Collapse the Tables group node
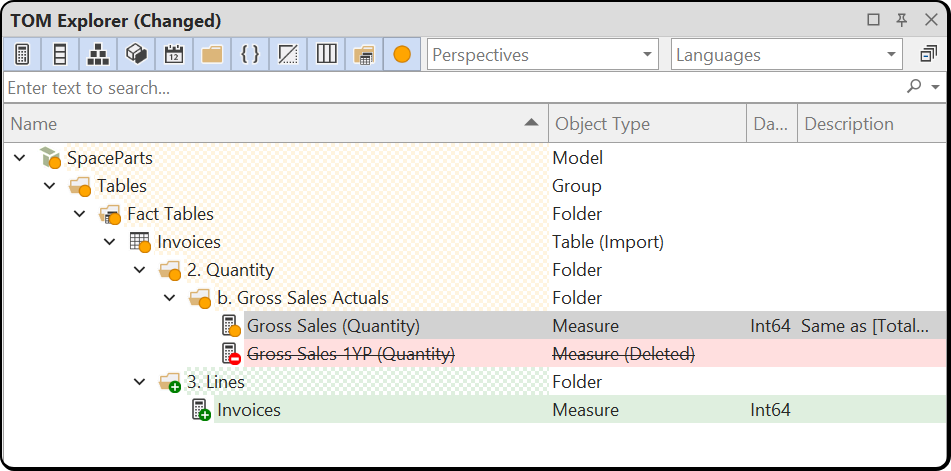The width and height of the screenshot is (951, 471). pos(50,185)
